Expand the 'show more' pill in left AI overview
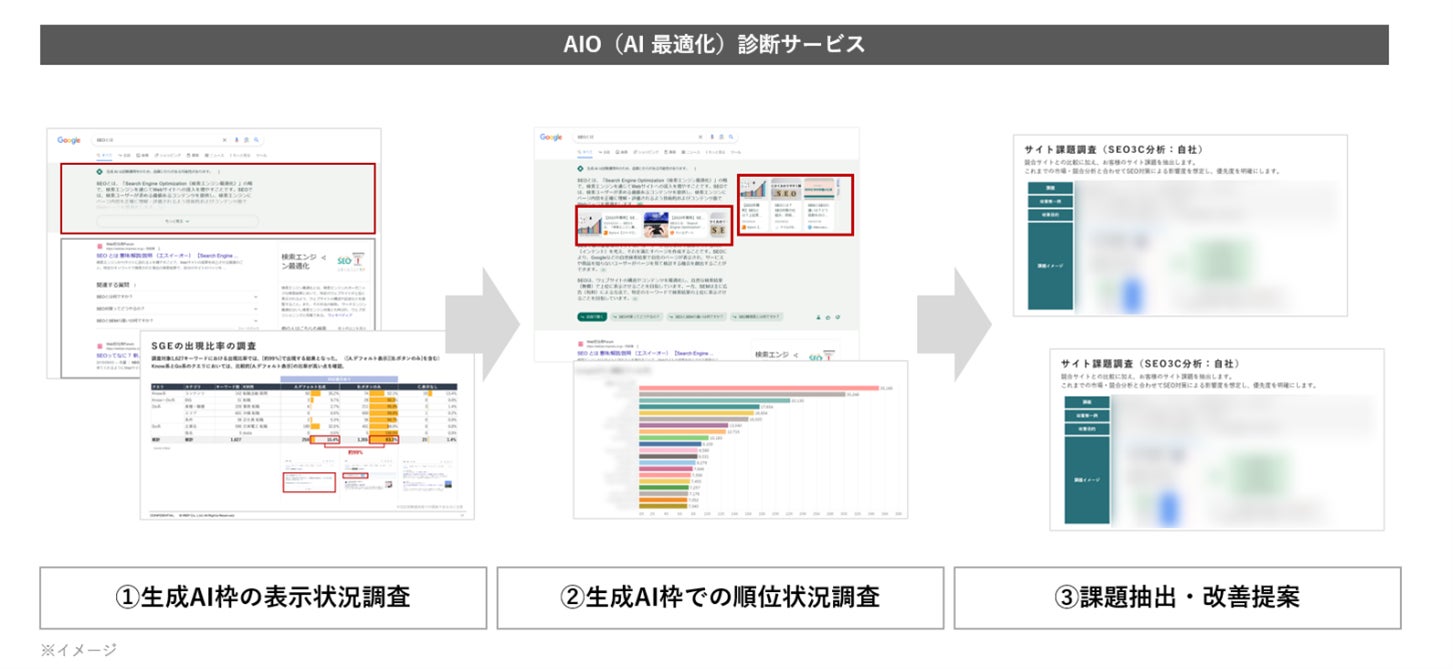This screenshot has width=1453, height=669. click(x=177, y=221)
